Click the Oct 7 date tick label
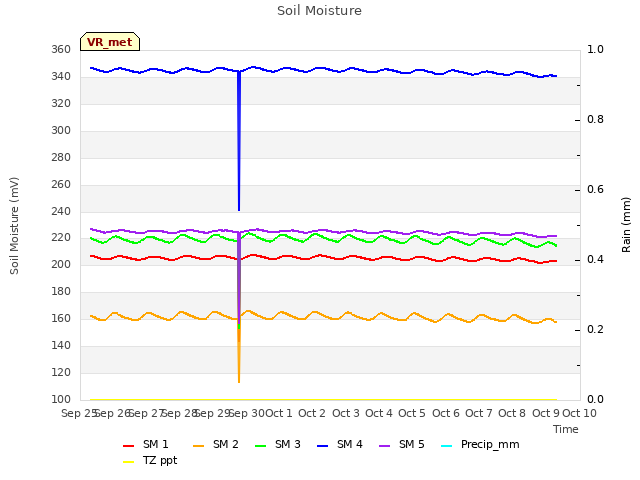This screenshot has width=640, height=480. 479,413
